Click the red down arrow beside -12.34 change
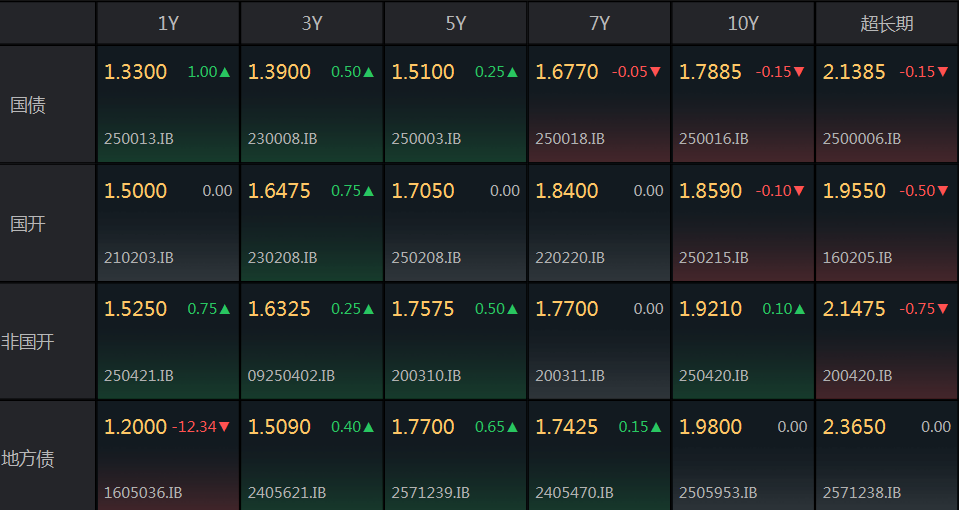Screen dimensions: 959x510 tap(224, 427)
